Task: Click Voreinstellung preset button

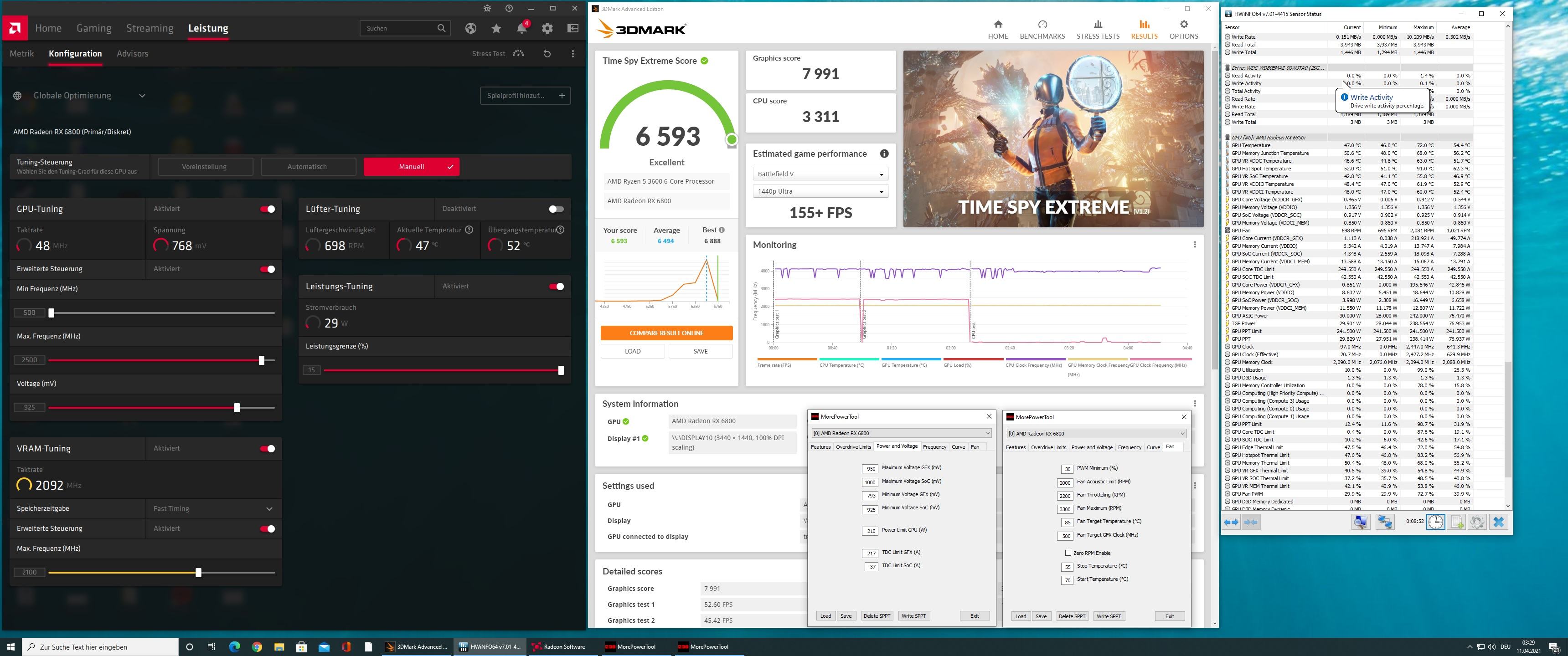Action: (205, 167)
